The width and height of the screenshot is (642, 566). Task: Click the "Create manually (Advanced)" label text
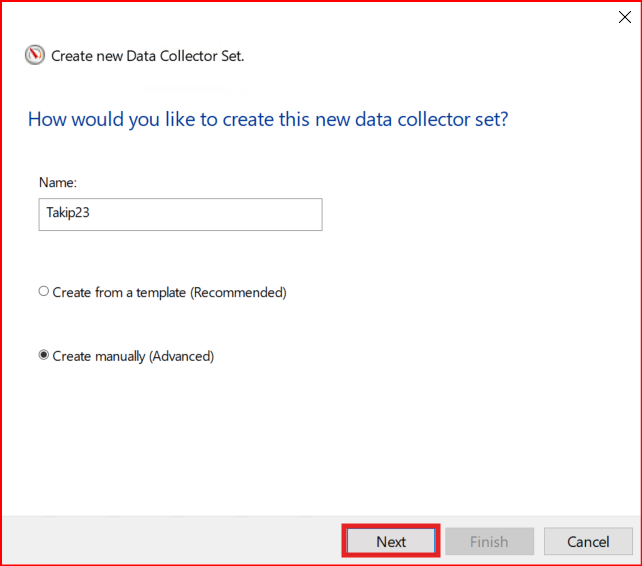(x=133, y=356)
